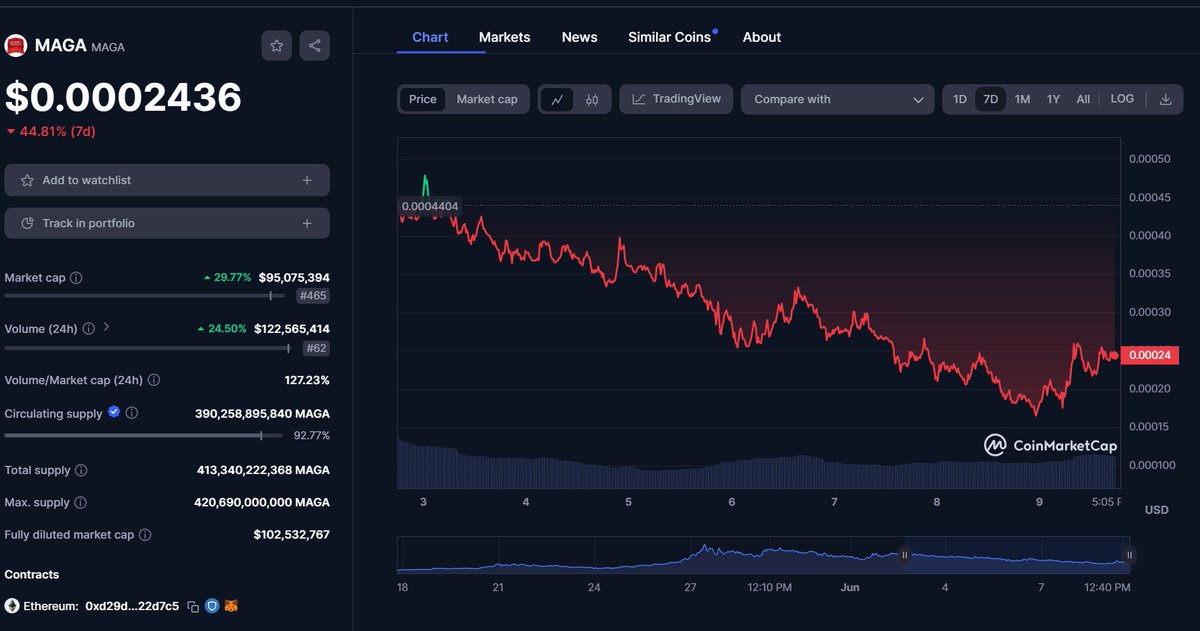1200x631 pixels.
Task: Open the Compare with dropdown
Action: tap(838, 99)
